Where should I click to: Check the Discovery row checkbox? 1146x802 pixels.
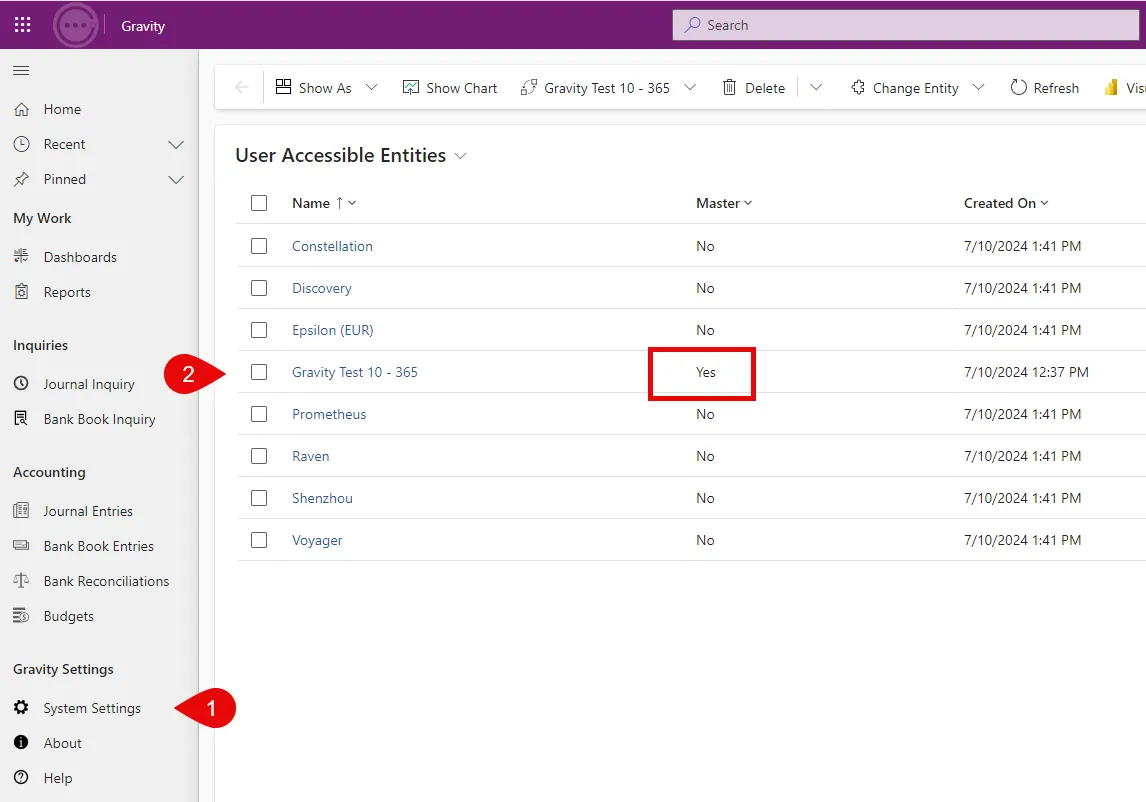[259, 288]
